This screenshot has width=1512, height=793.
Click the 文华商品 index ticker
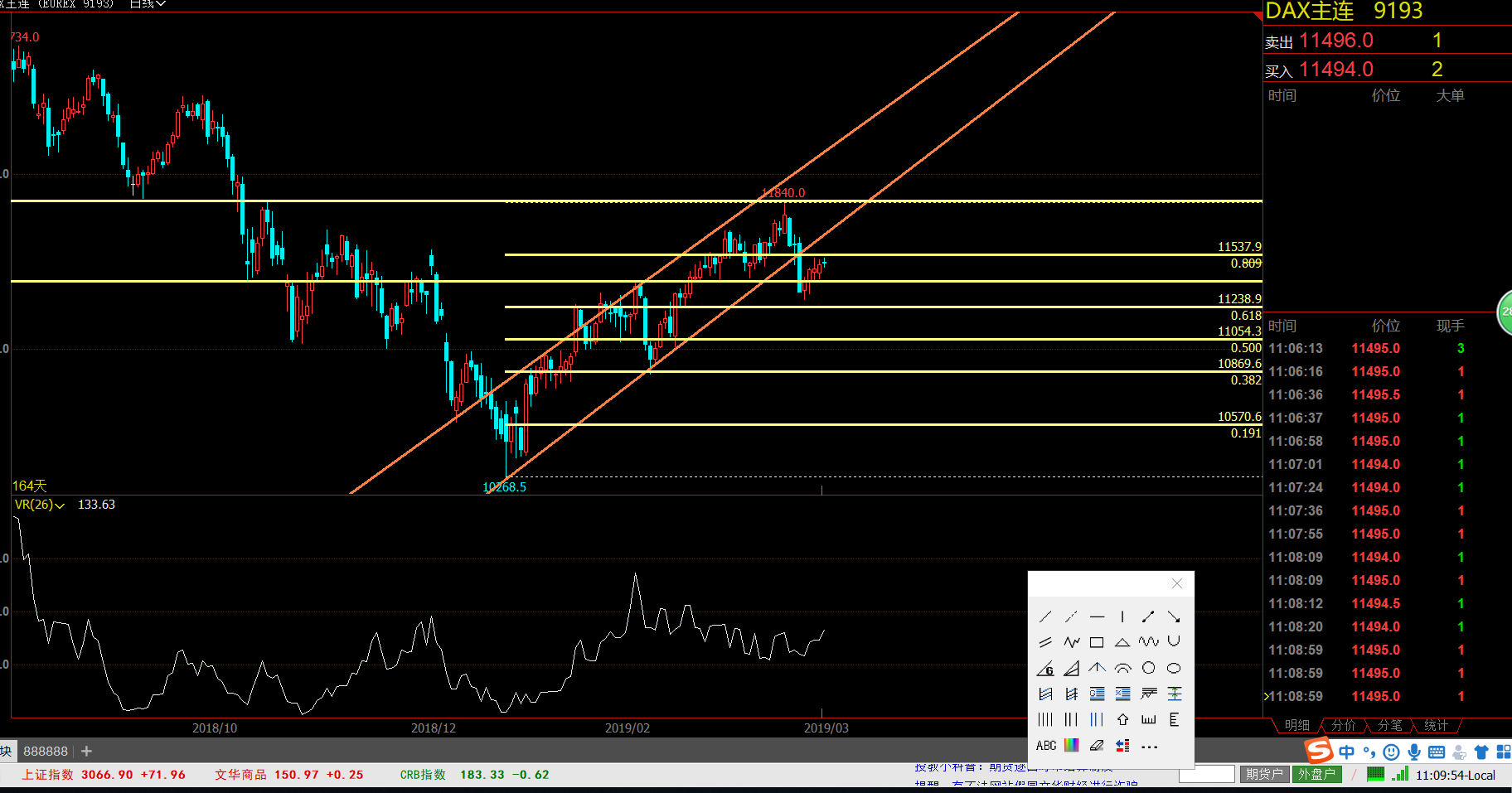(289, 775)
